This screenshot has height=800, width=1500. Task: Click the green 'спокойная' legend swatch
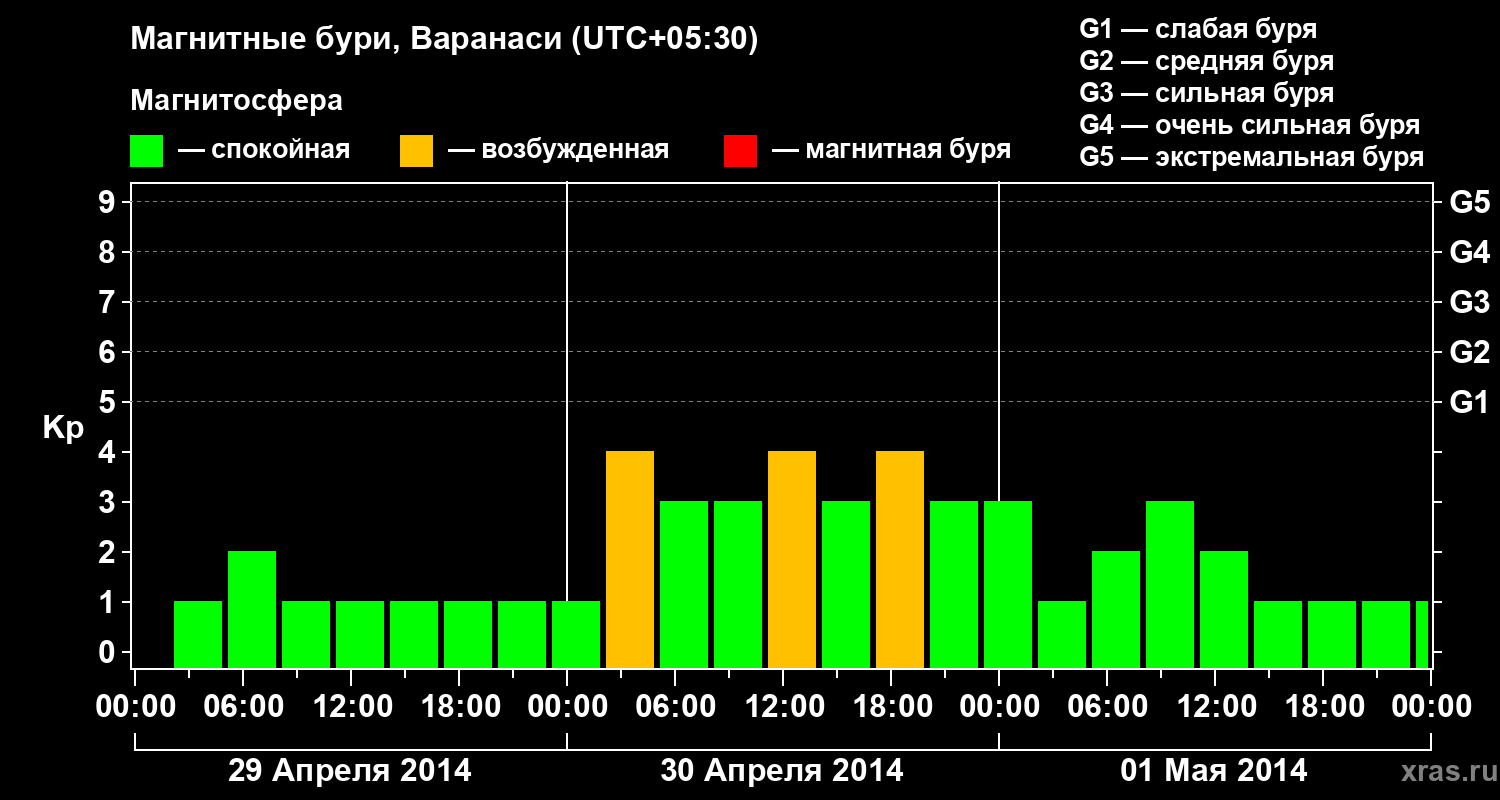click(146, 151)
